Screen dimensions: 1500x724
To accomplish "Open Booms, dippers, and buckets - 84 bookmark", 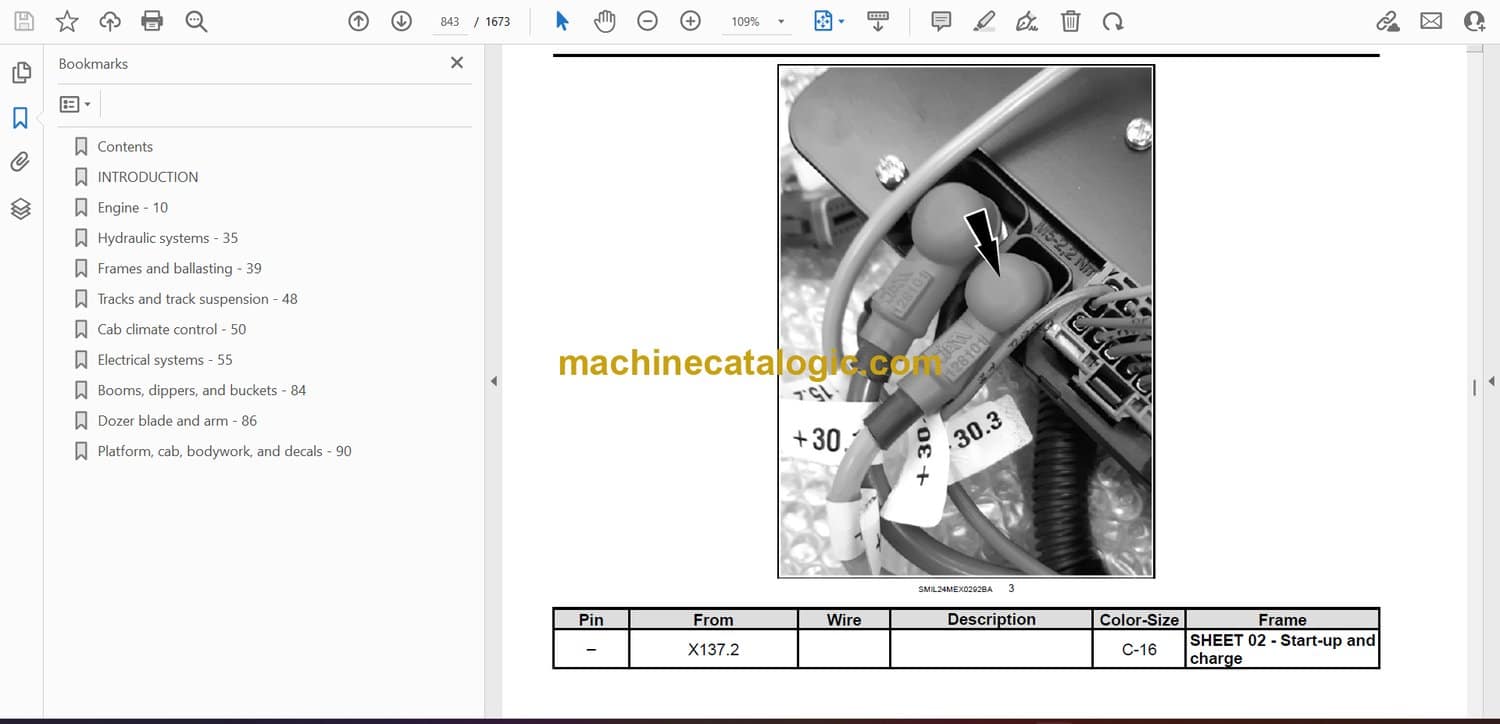I will coord(202,391).
